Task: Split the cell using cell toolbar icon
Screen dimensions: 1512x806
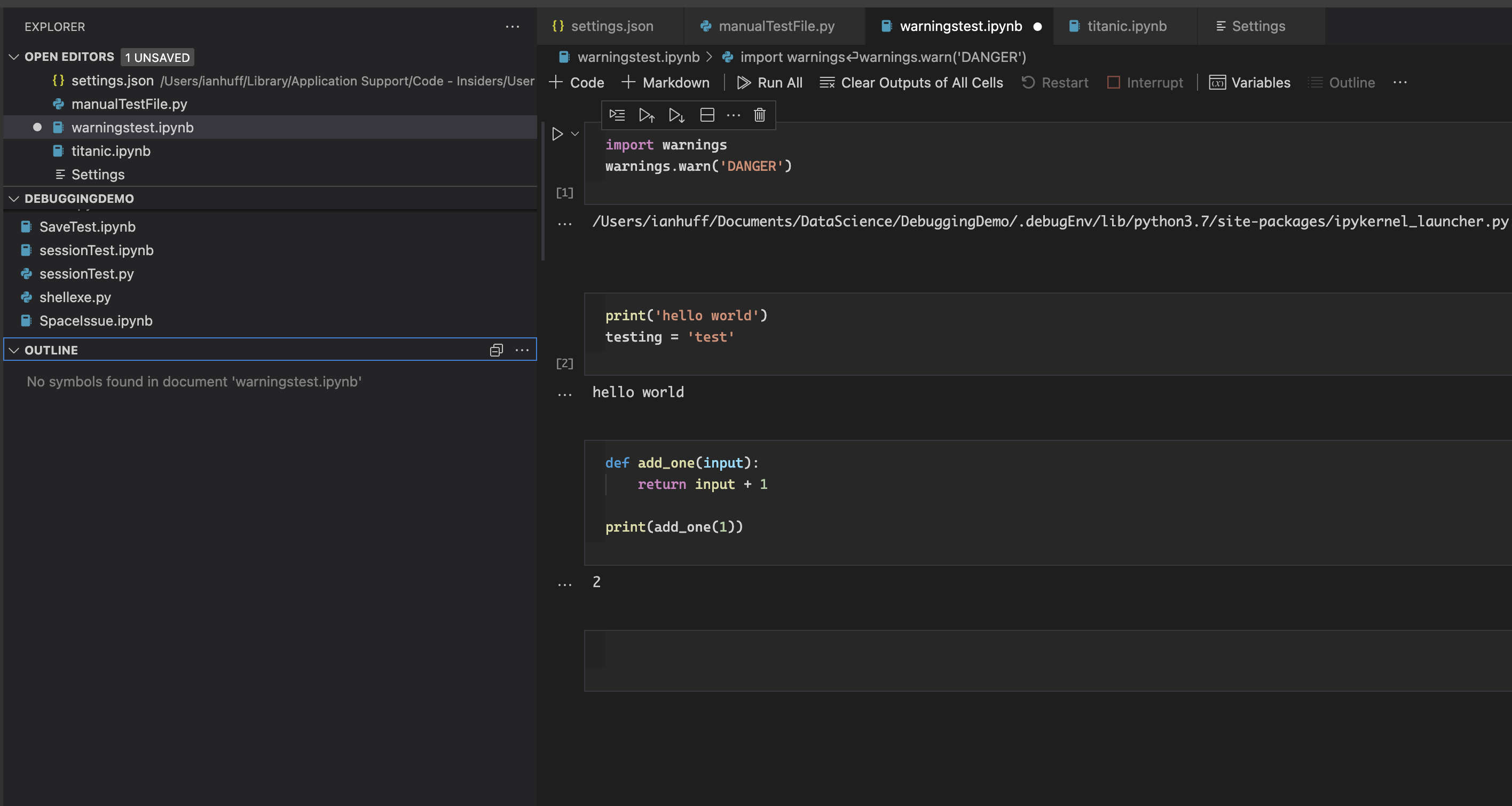Action: [x=707, y=115]
